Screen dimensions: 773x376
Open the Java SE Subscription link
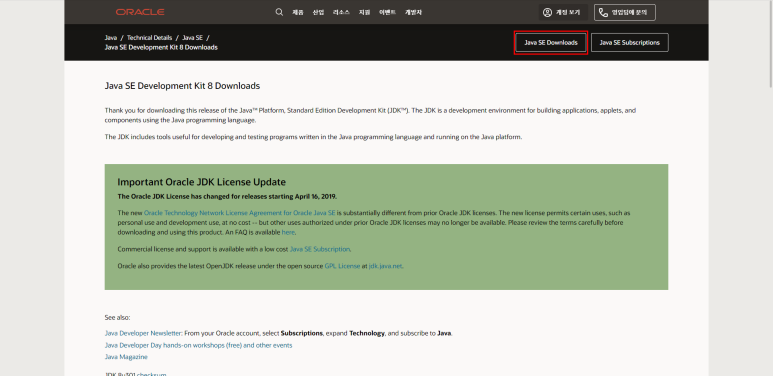point(320,249)
